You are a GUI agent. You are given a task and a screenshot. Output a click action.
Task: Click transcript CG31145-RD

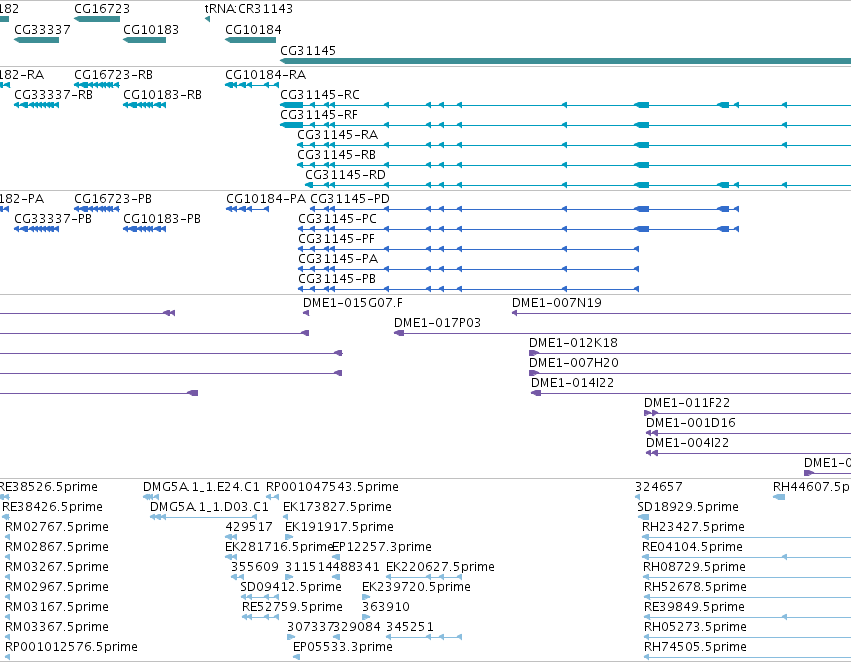(345, 175)
